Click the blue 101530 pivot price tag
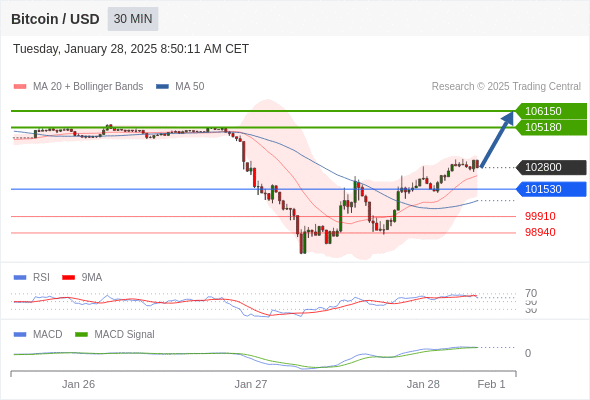This screenshot has height=400, width=590. [x=551, y=189]
